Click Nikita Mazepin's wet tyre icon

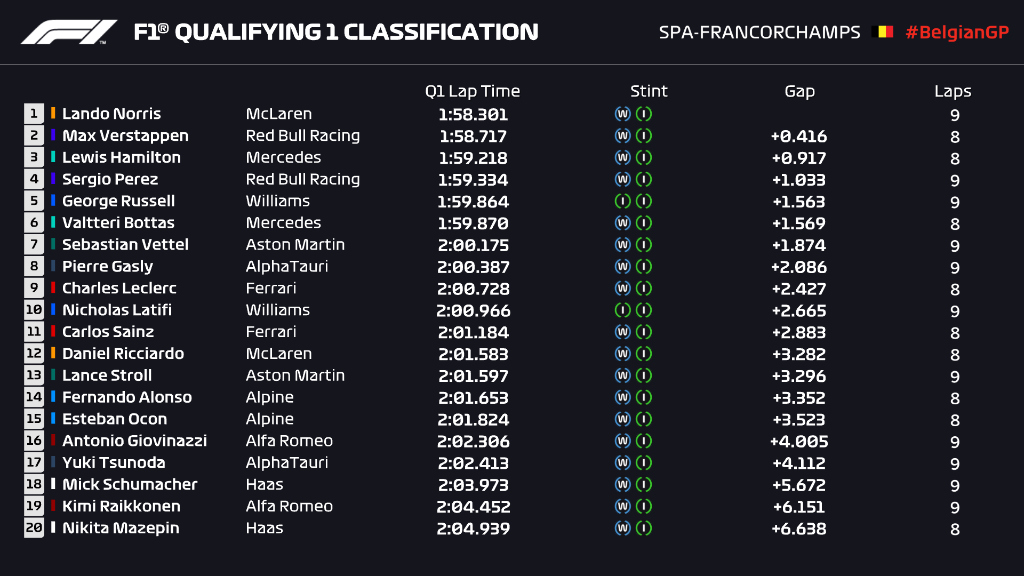622,528
